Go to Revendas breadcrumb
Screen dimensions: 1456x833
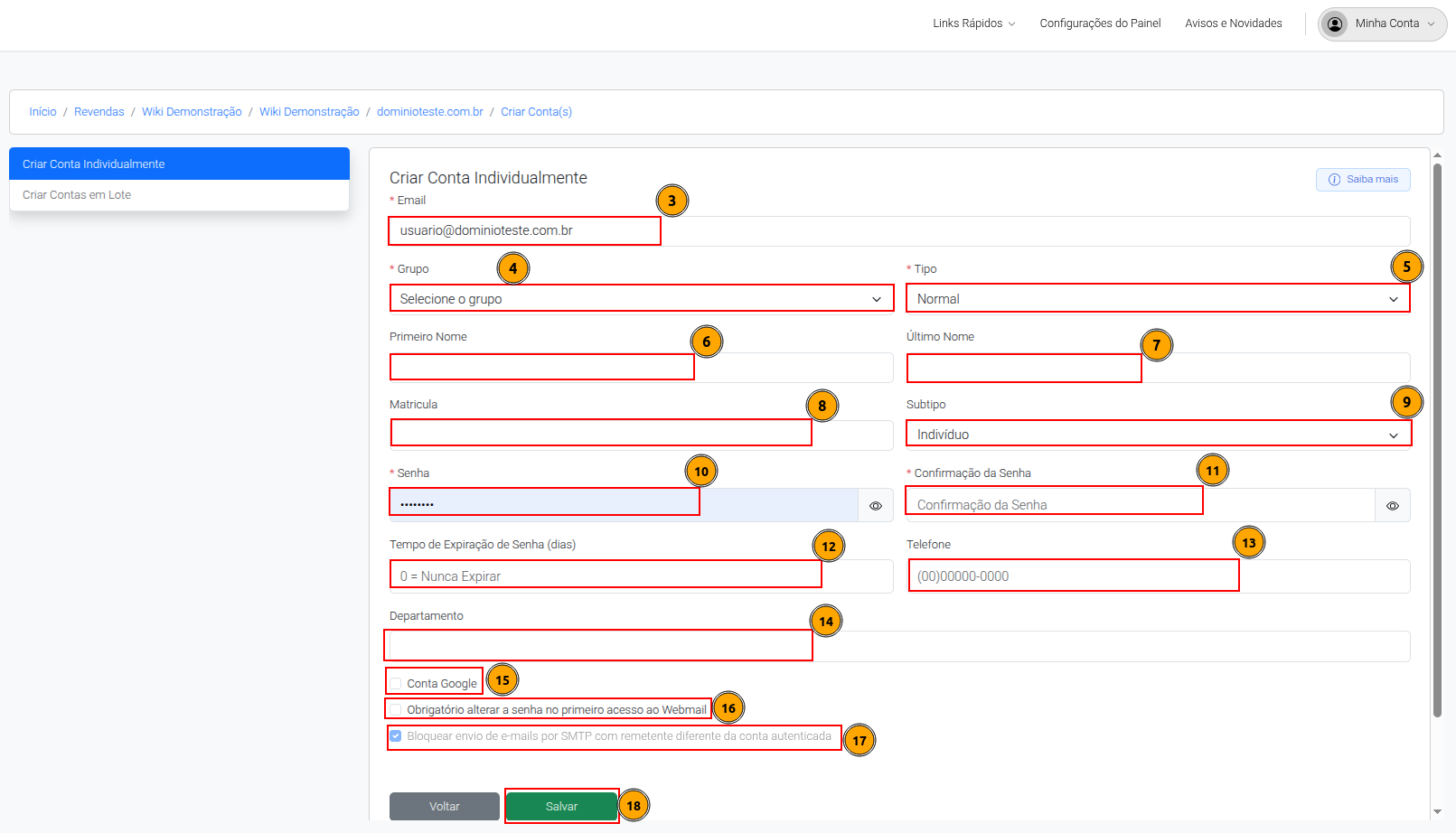coord(99,112)
